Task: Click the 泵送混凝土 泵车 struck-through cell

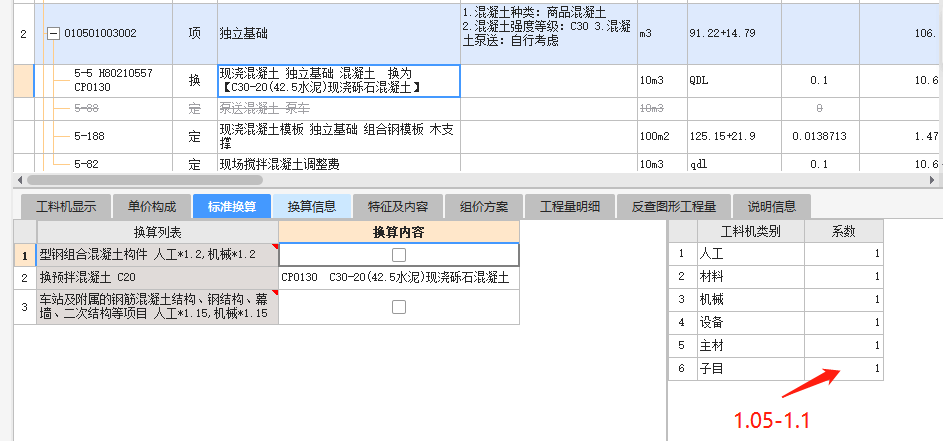Action: [x=339, y=109]
